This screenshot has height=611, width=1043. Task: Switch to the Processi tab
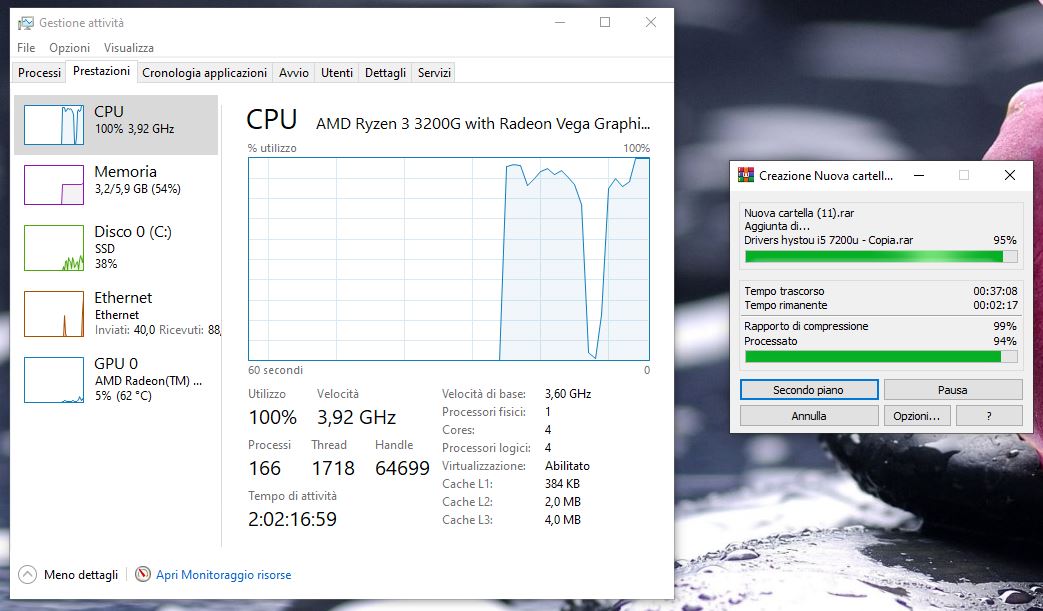point(39,72)
